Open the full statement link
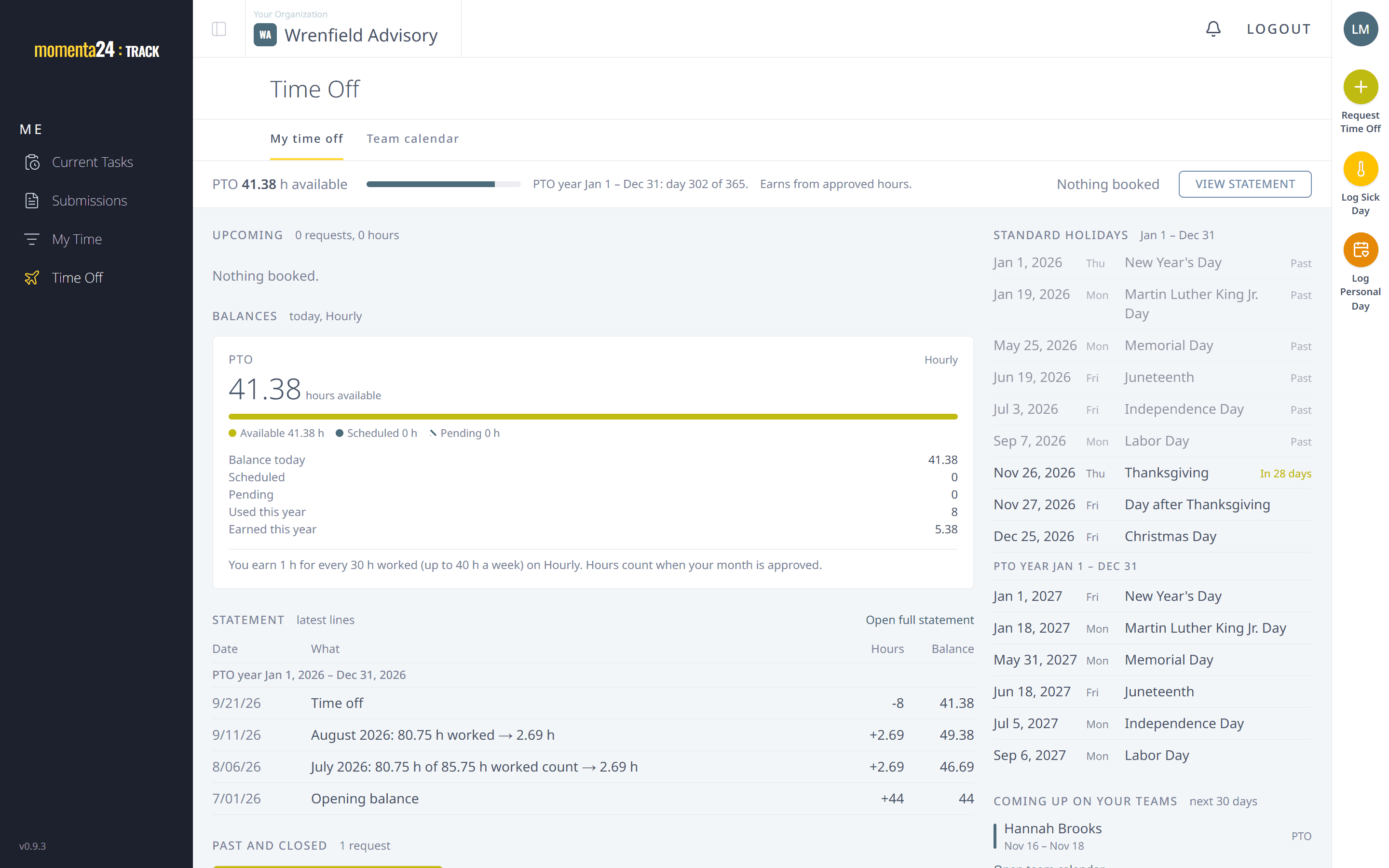 point(920,620)
